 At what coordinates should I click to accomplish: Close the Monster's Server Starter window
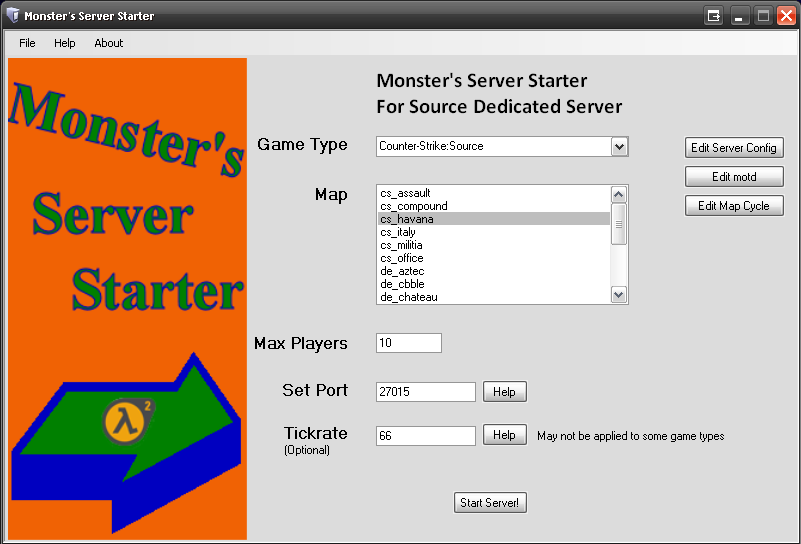click(787, 16)
